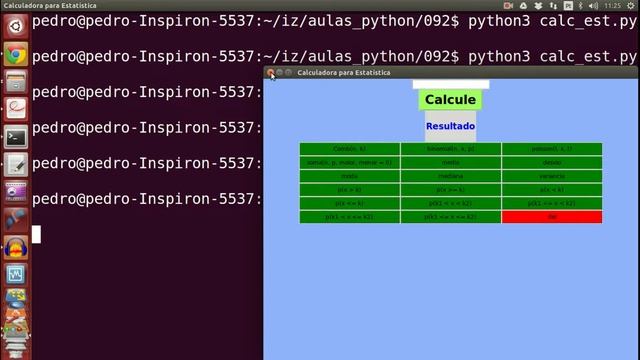Open the Google Drive indicator in top panel

(523, 6)
